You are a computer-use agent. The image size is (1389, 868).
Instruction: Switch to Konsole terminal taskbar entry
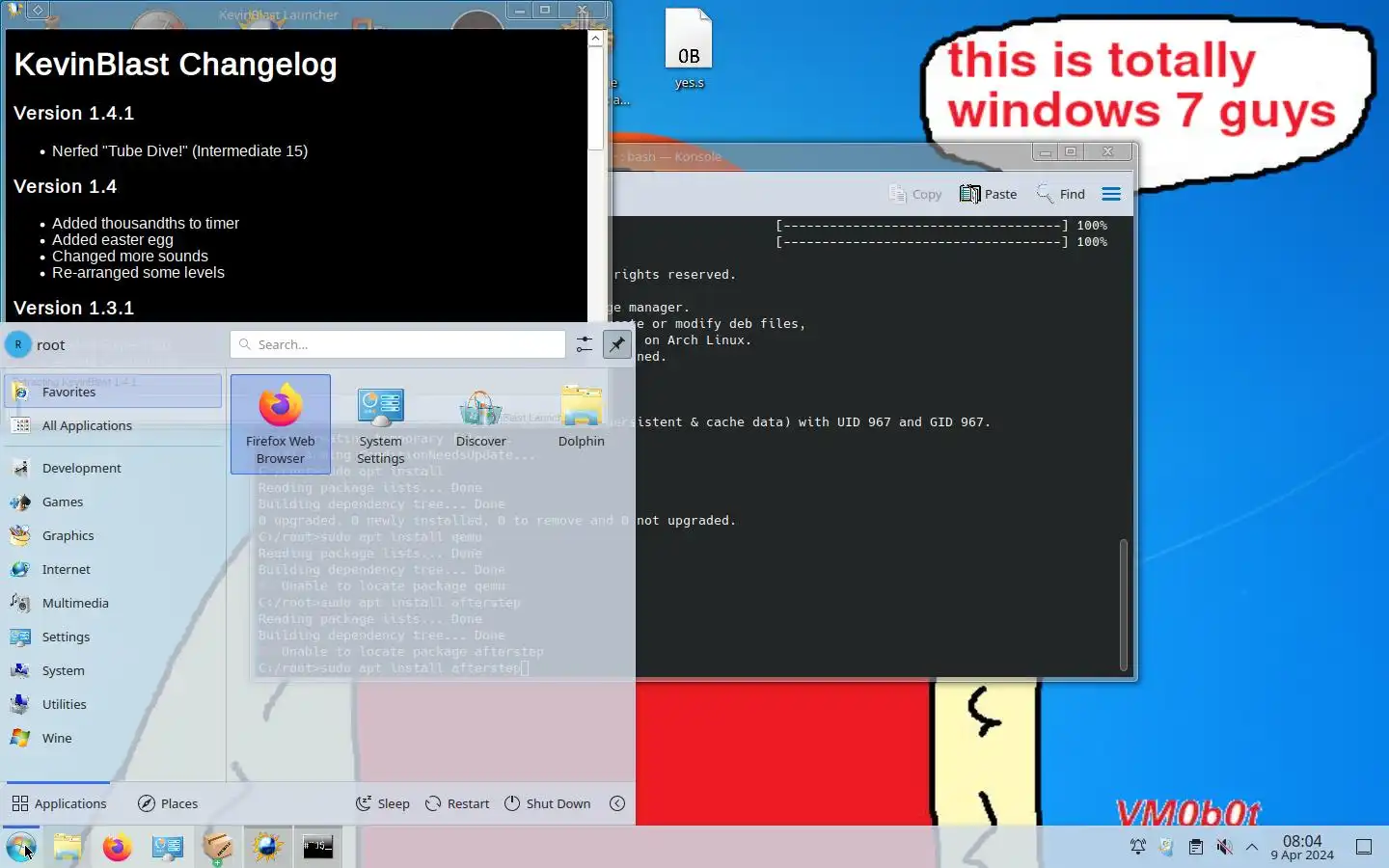[x=318, y=847]
